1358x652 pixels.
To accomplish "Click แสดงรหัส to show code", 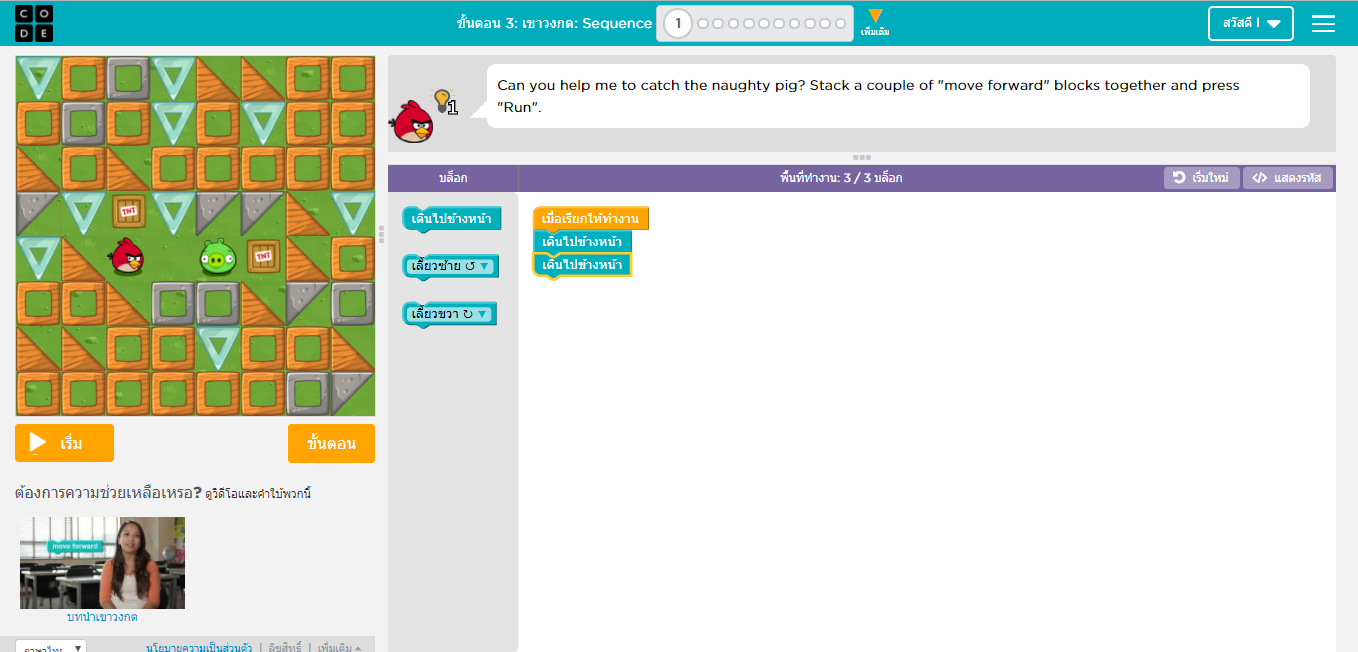I will click(1288, 178).
